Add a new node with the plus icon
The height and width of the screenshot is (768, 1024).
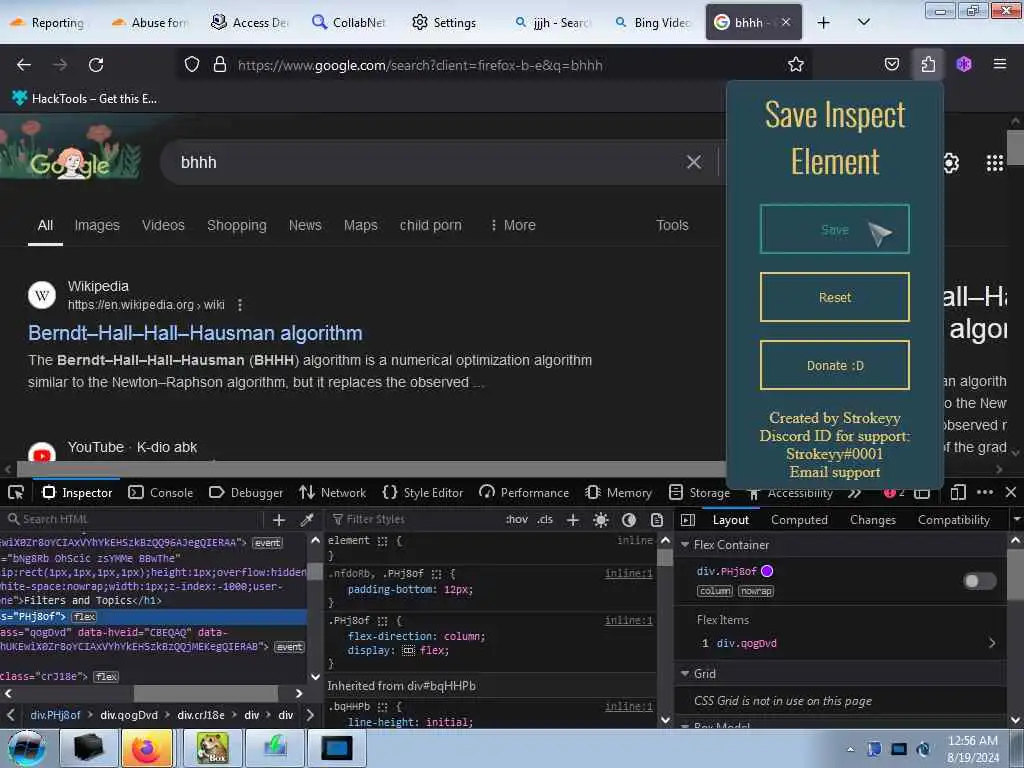(279, 520)
